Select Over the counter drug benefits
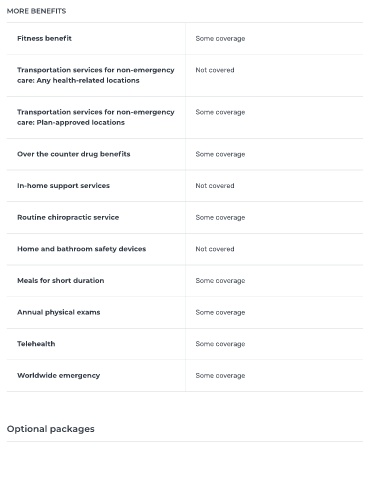Screen dimensions: 370x480 click(x=74, y=154)
